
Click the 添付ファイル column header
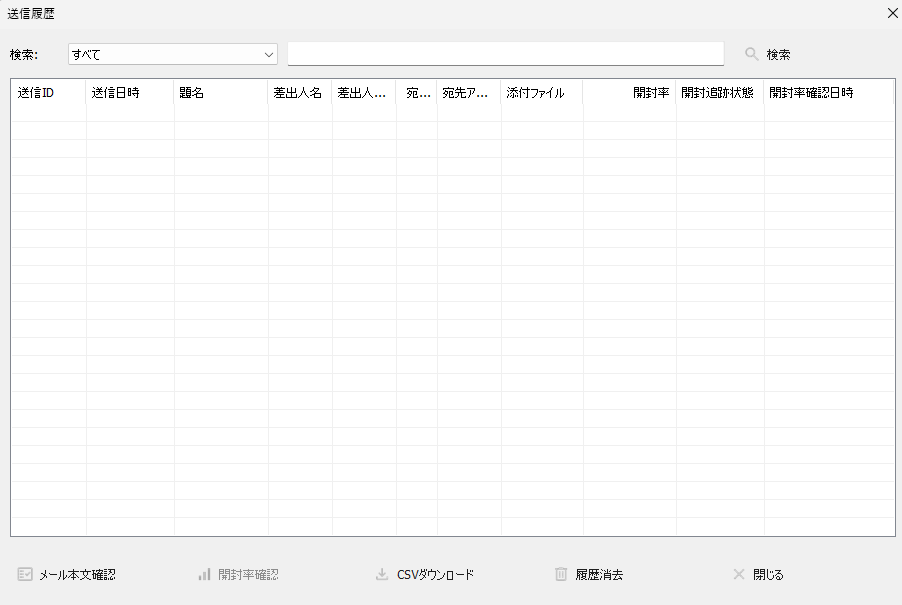pyautogui.click(x=542, y=93)
